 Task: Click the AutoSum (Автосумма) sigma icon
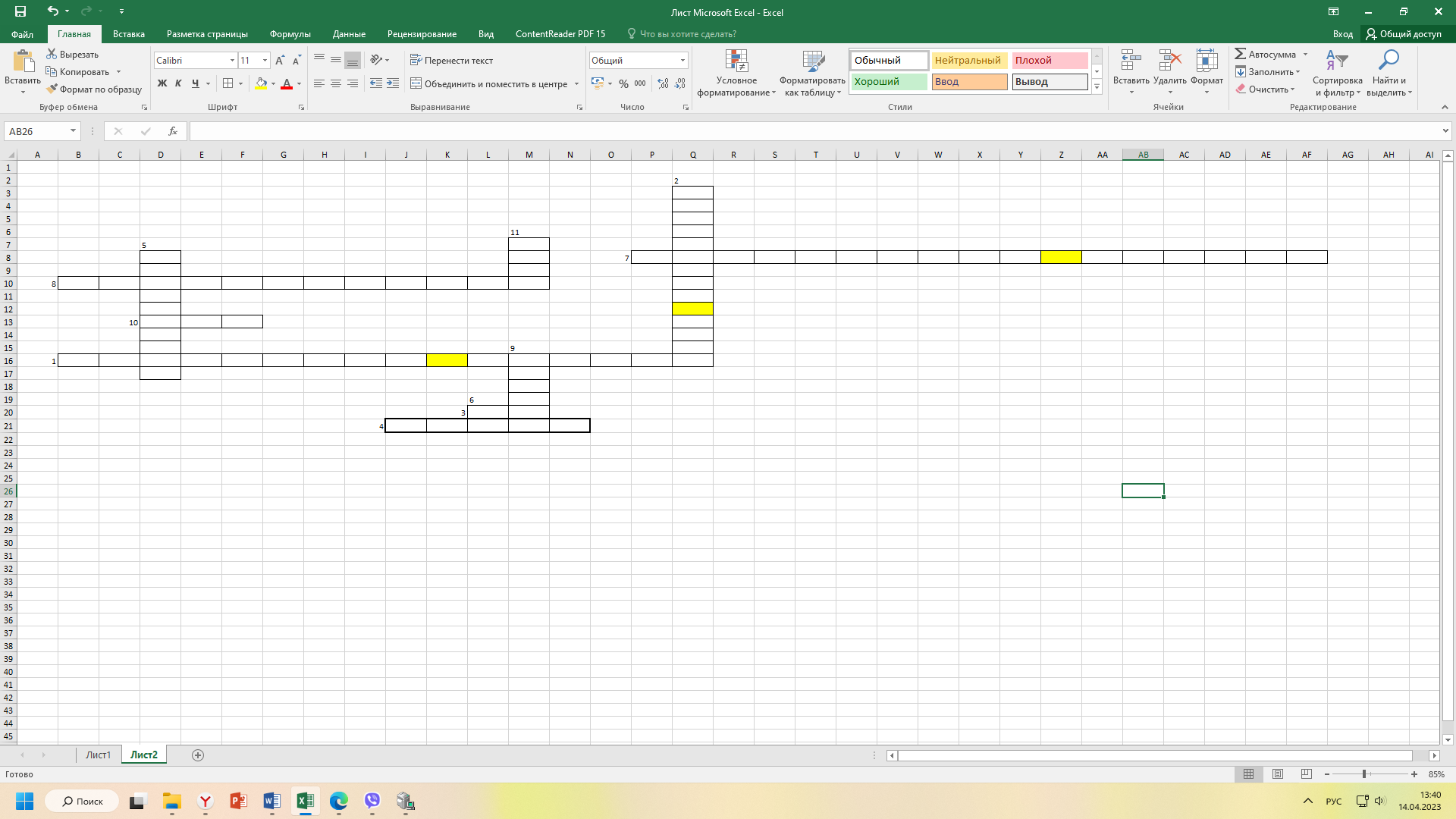(1241, 54)
